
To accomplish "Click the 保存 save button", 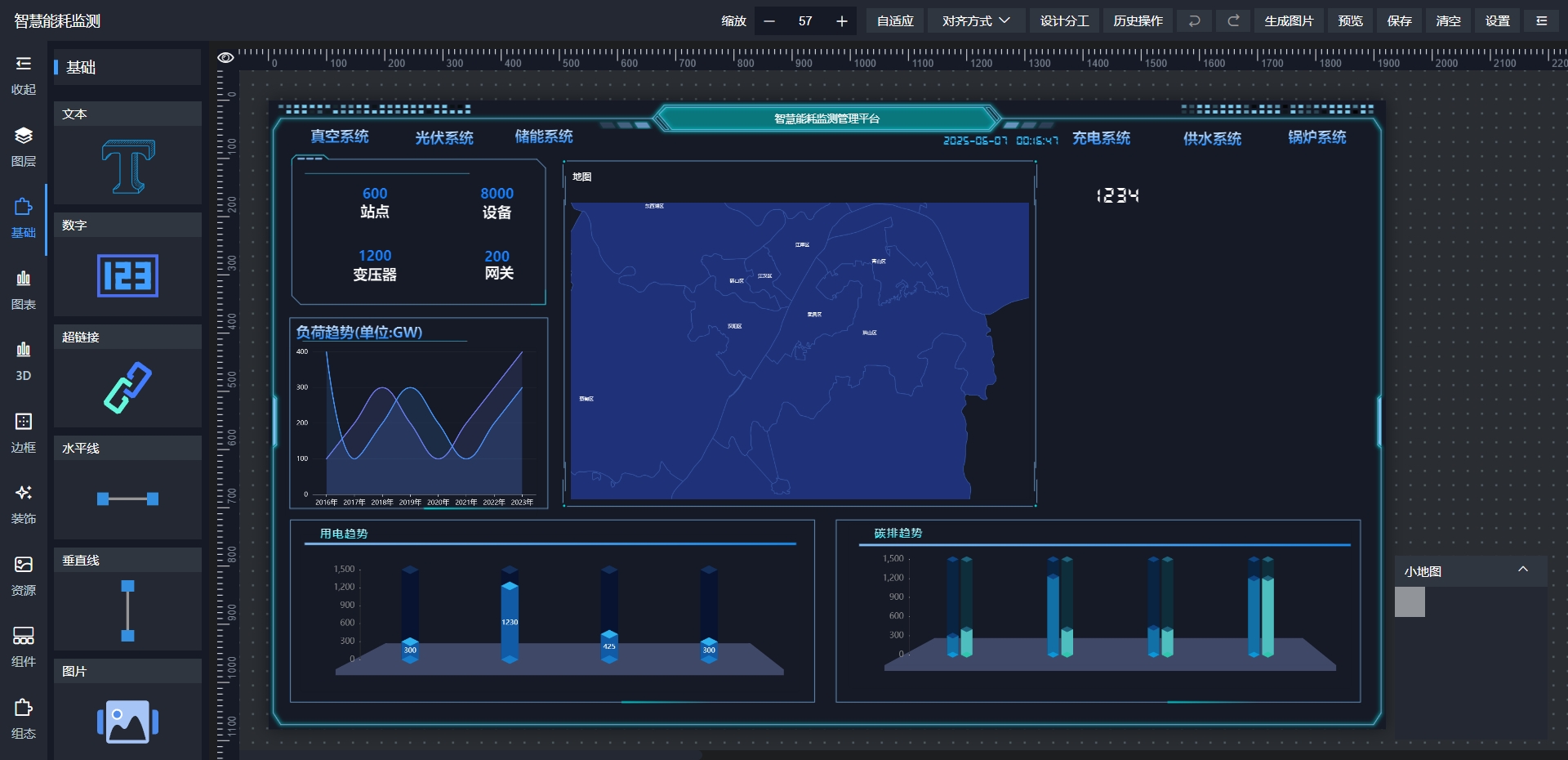I will click(x=1399, y=21).
